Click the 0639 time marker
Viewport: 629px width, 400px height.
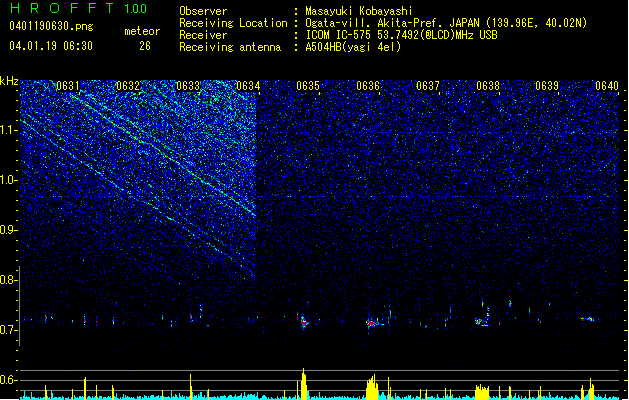(x=547, y=86)
